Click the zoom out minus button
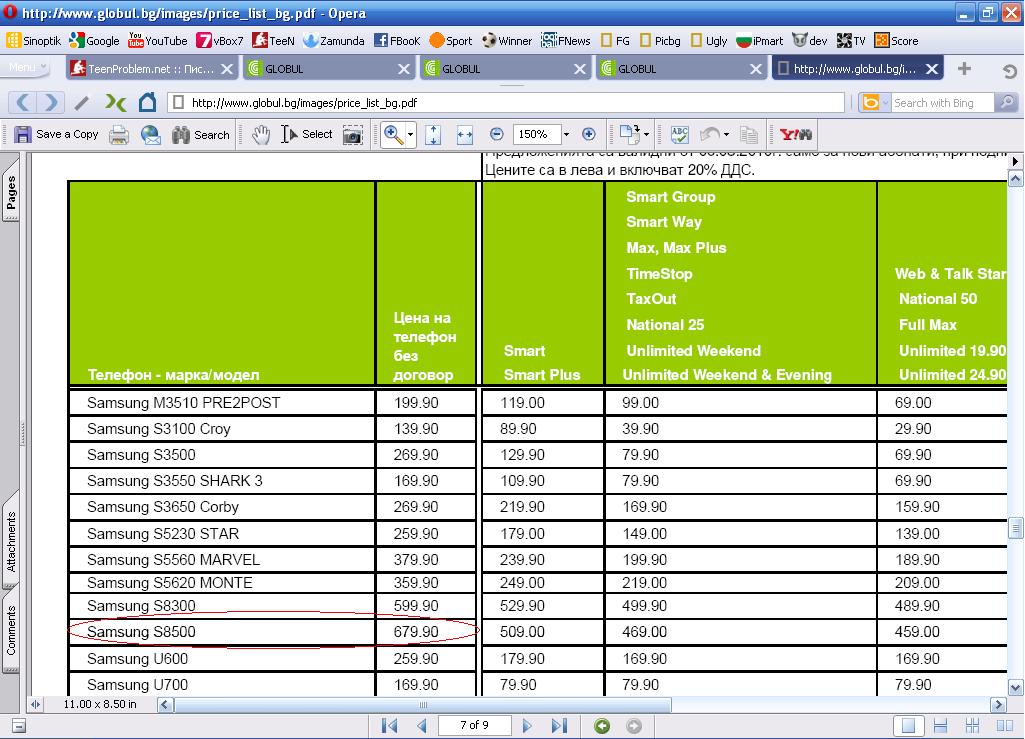This screenshot has width=1025, height=739. [497, 134]
